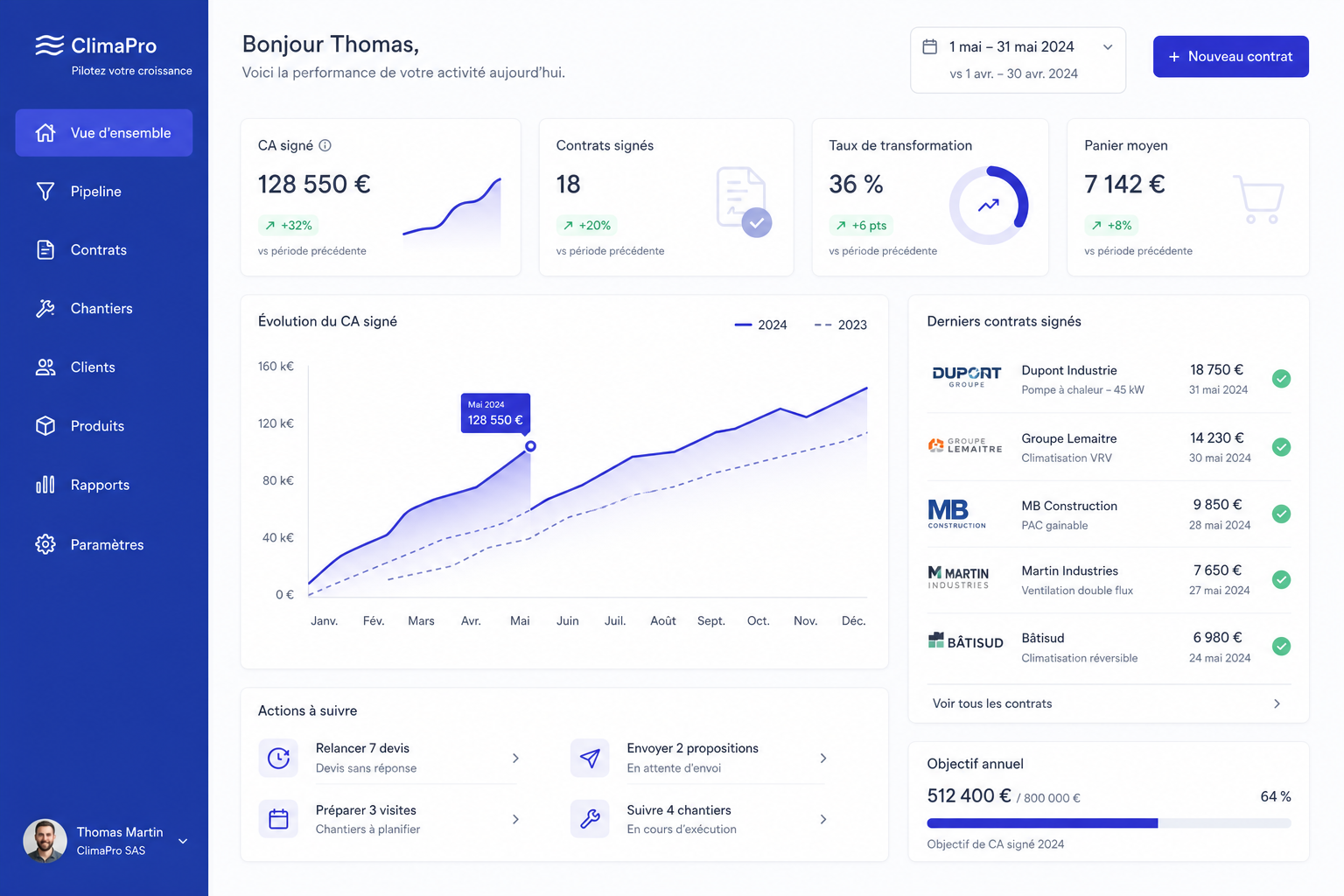The image size is (1344, 896).
Task: Click the paper plane icon for Envoyer propositions
Action: [590, 758]
